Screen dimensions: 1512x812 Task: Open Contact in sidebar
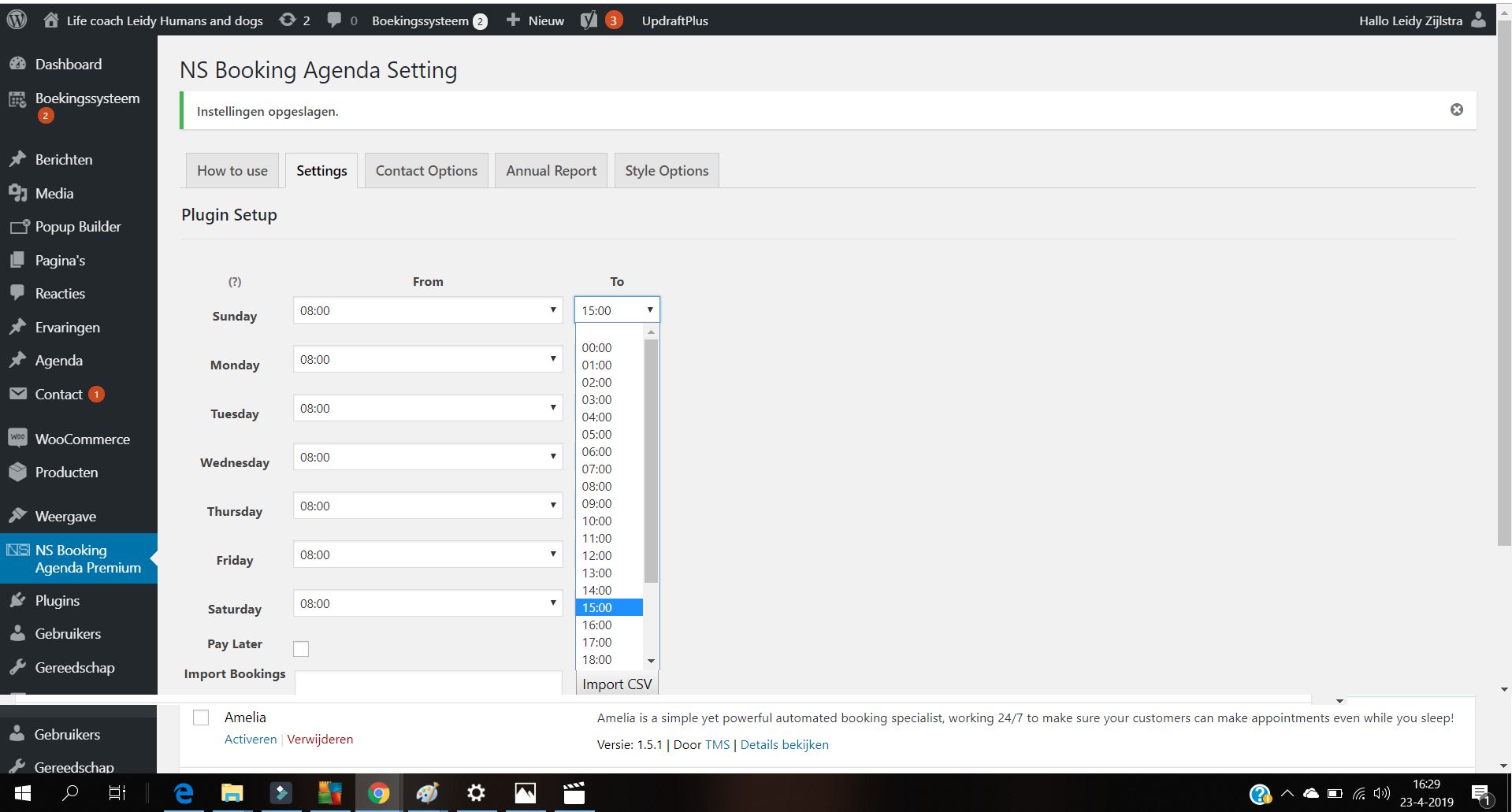(59, 395)
